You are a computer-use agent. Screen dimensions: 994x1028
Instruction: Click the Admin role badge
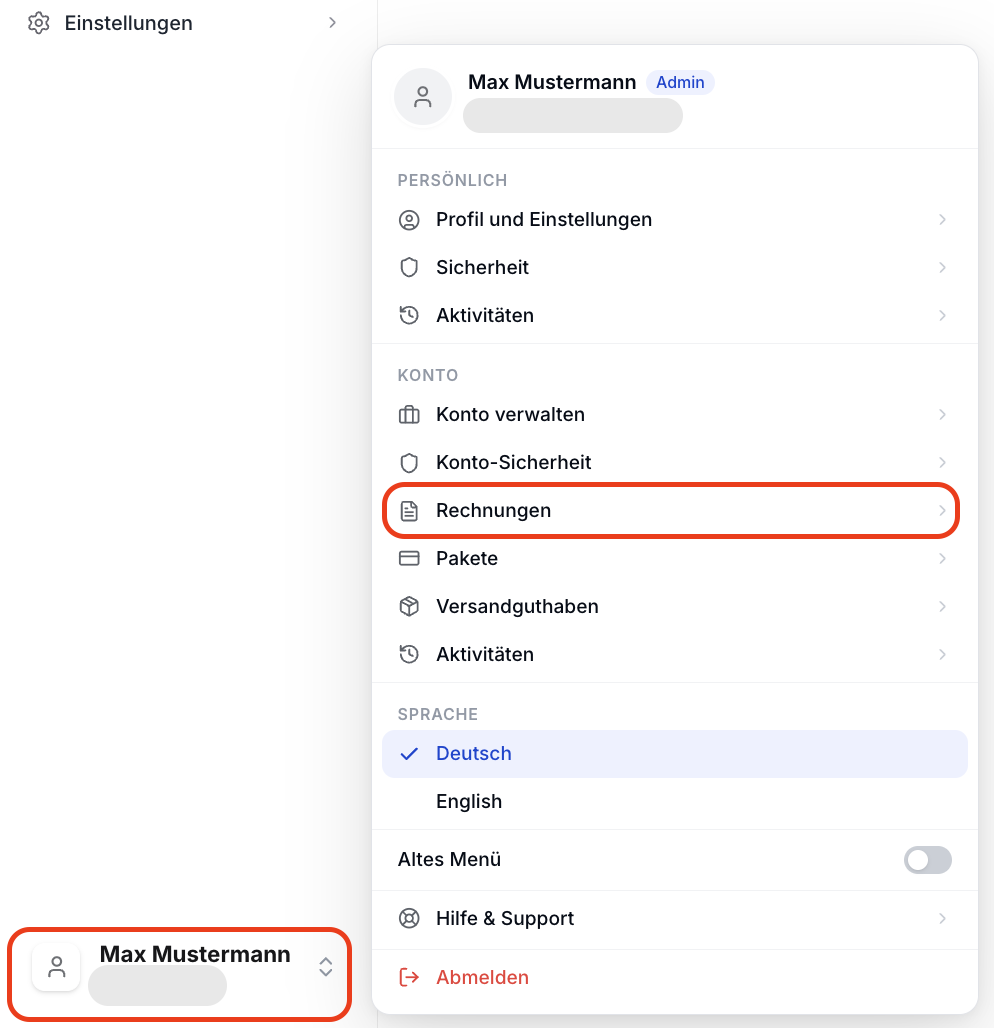(x=680, y=83)
